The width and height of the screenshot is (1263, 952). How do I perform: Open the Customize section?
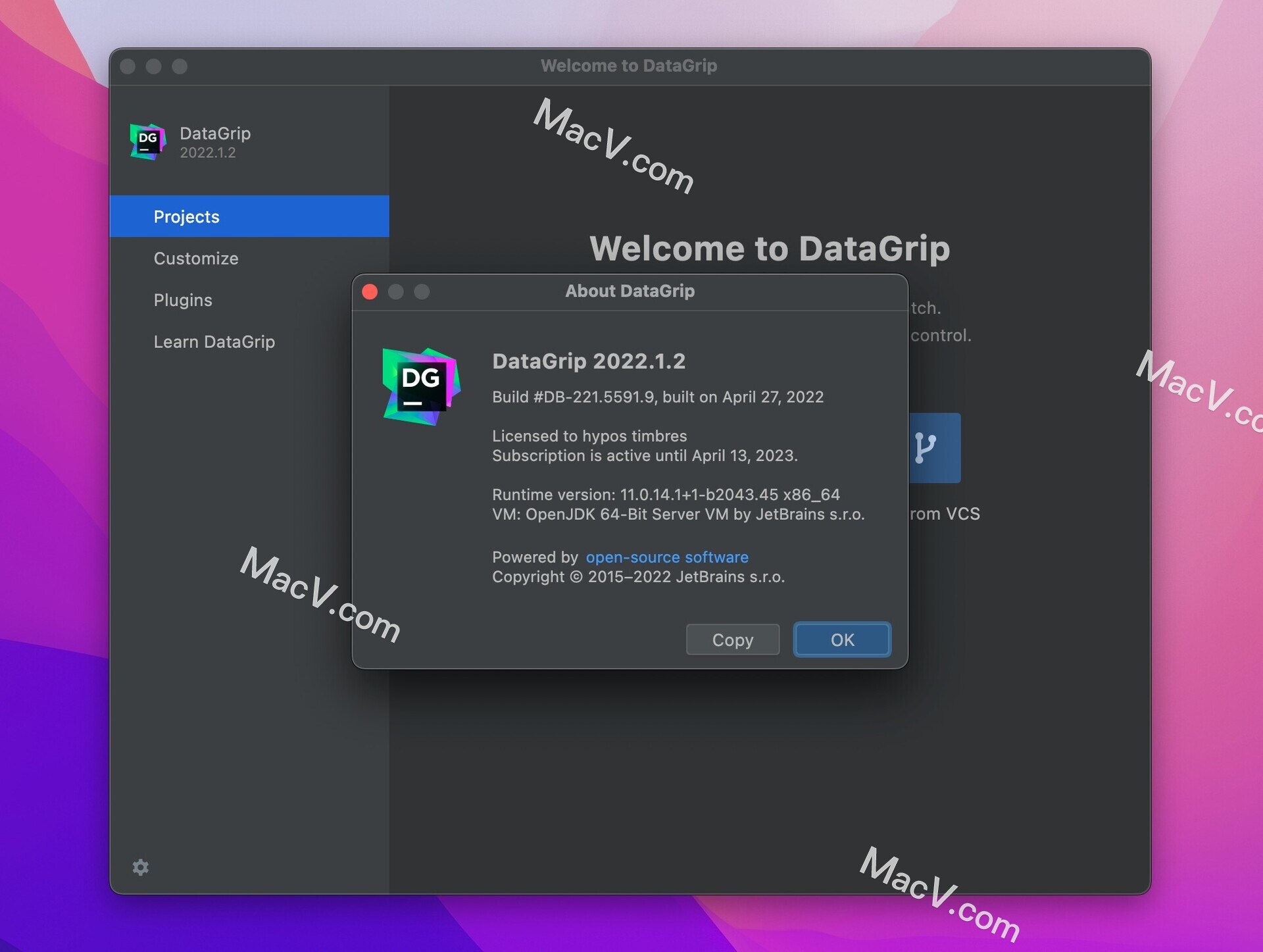pos(196,259)
